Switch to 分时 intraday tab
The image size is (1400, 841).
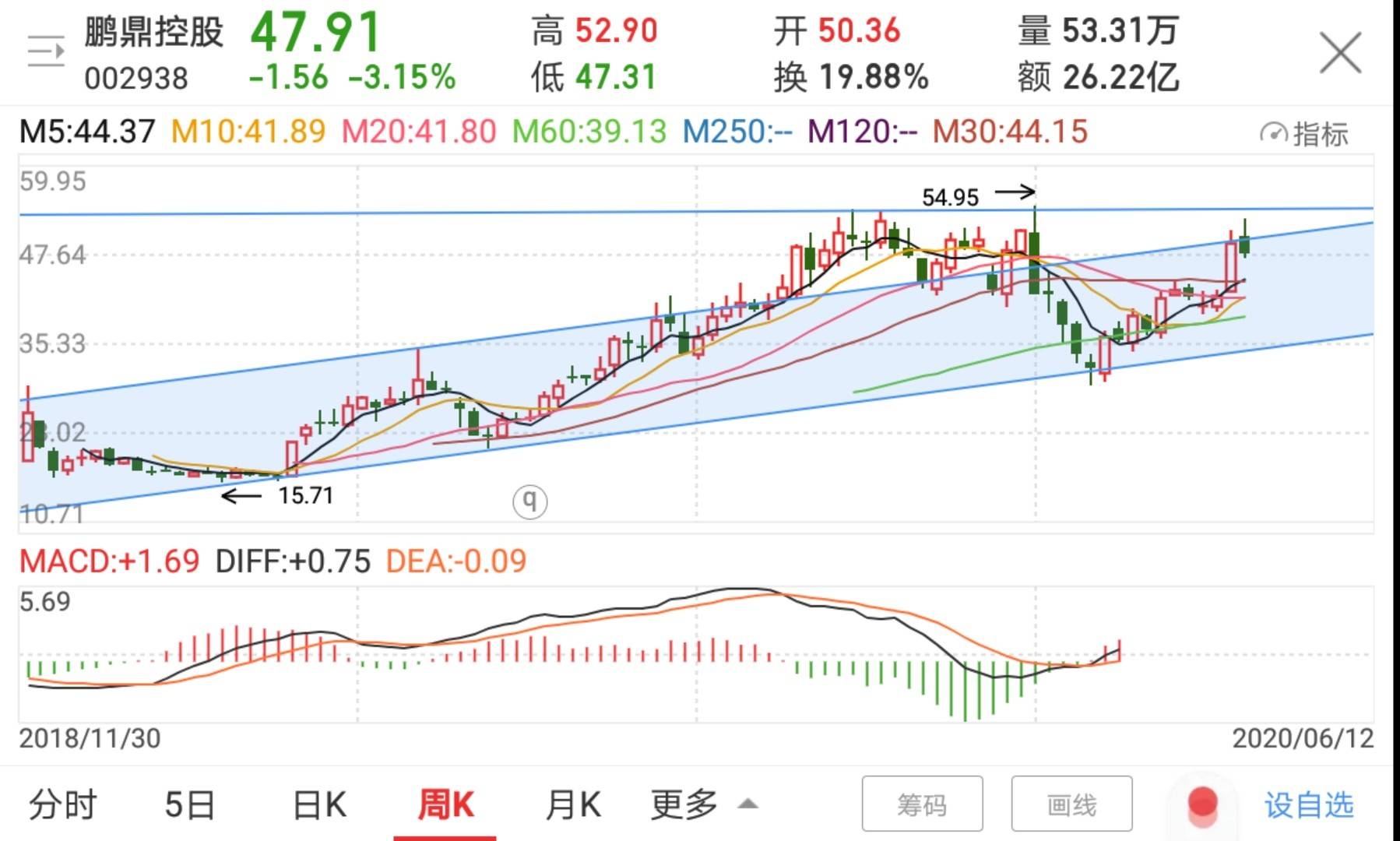[62, 805]
